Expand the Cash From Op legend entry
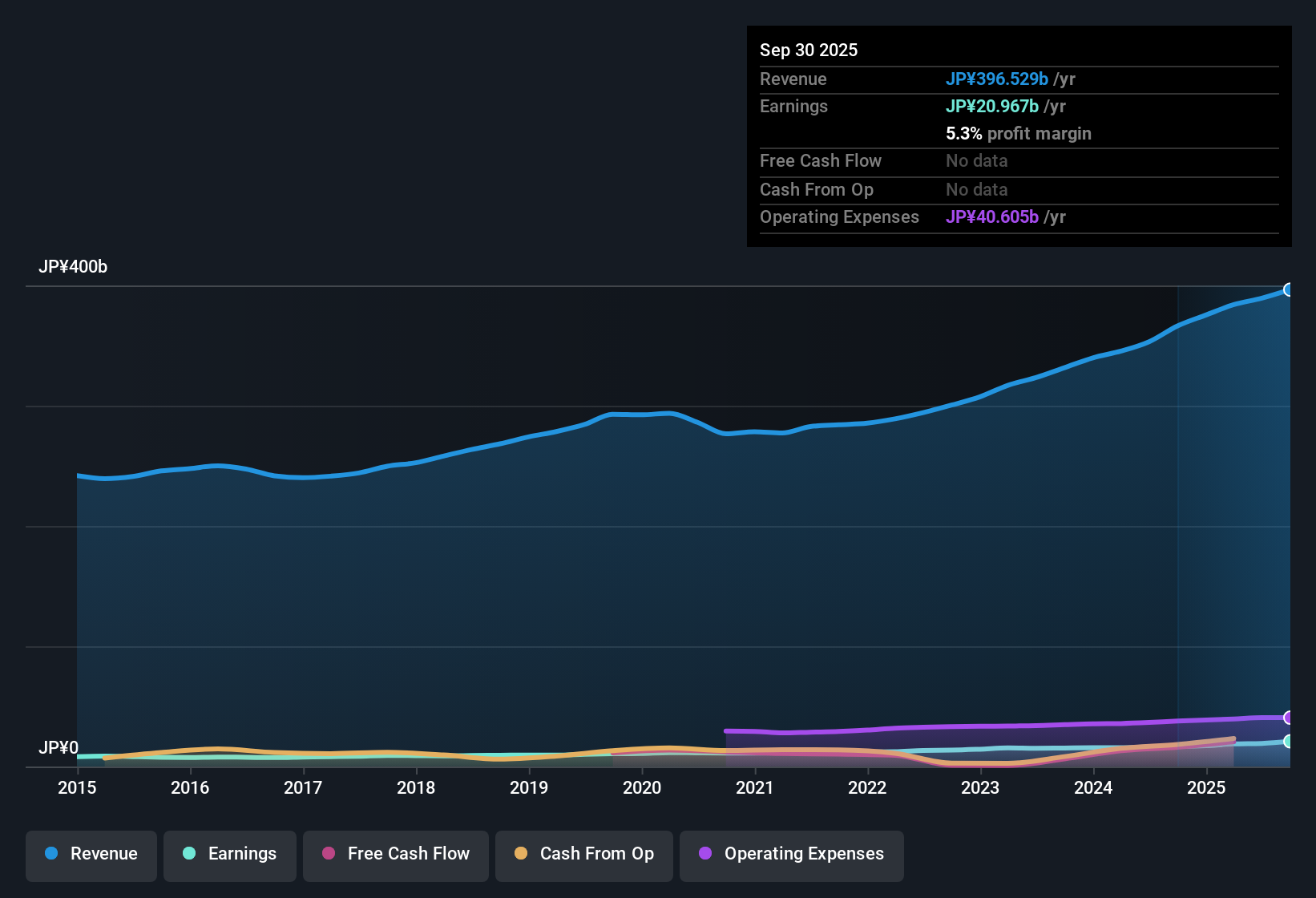The height and width of the screenshot is (898, 1316). point(583,854)
